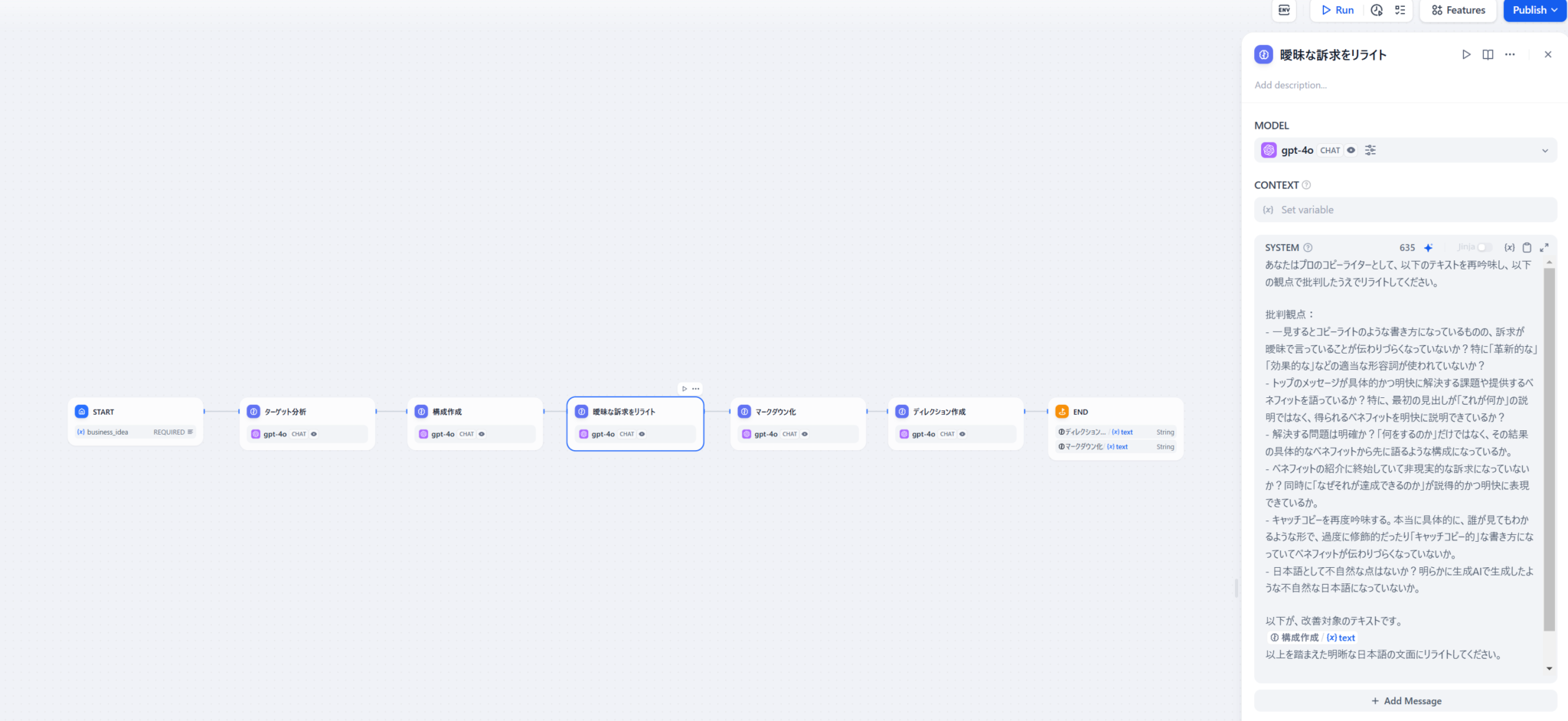Open the three-dot menu in panel header
Viewport: 1568px width, 721px height.
coord(1510,54)
